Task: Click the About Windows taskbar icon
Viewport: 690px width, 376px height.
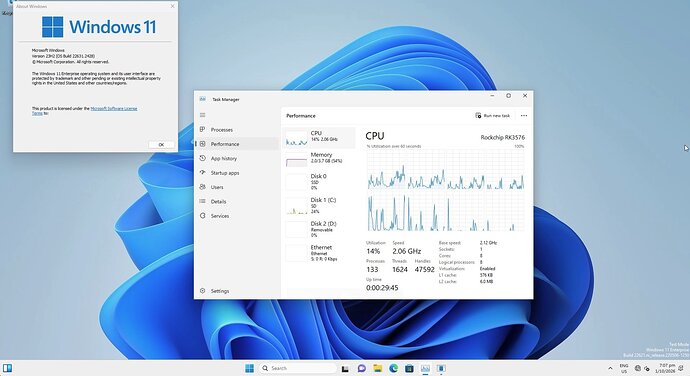Action: tap(441, 368)
